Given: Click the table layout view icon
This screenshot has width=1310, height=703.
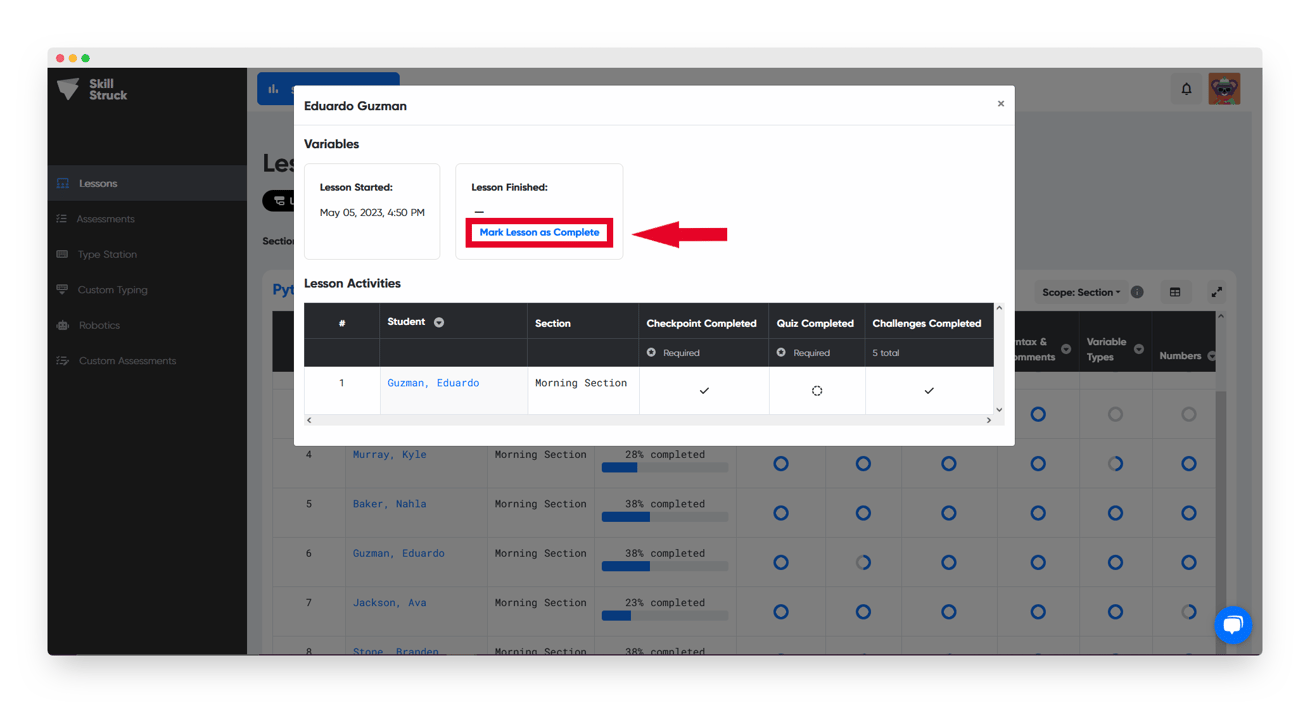Looking at the screenshot, I should click(x=1175, y=292).
